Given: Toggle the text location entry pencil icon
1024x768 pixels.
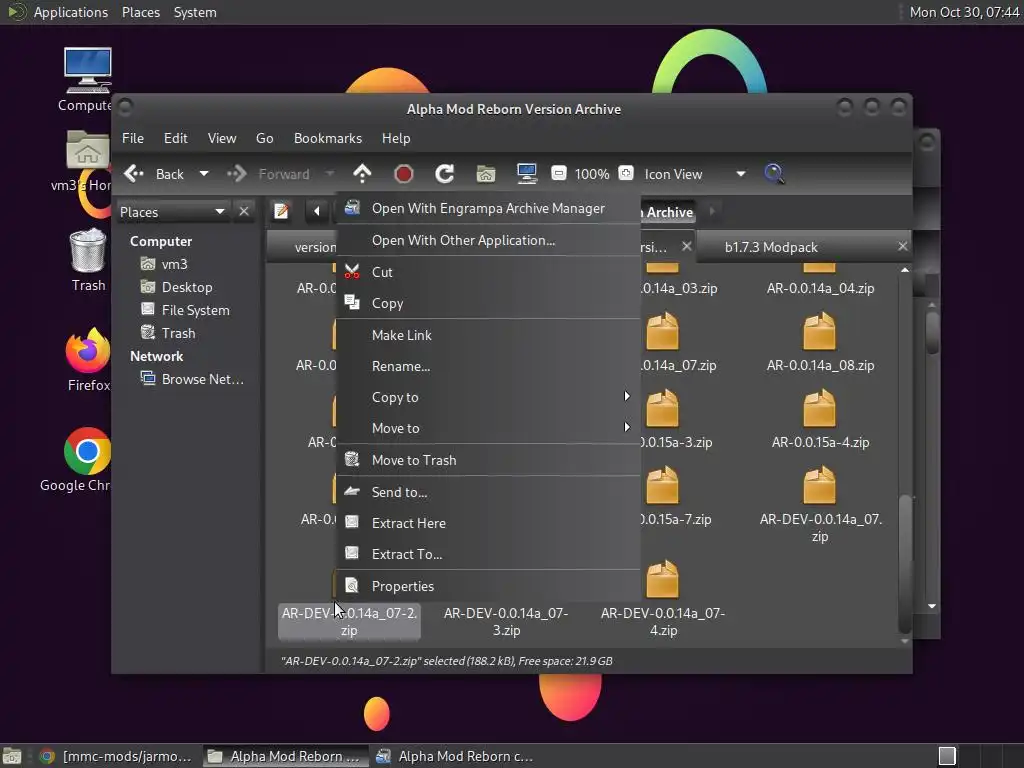Looking at the screenshot, I should click(x=281, y=211).
